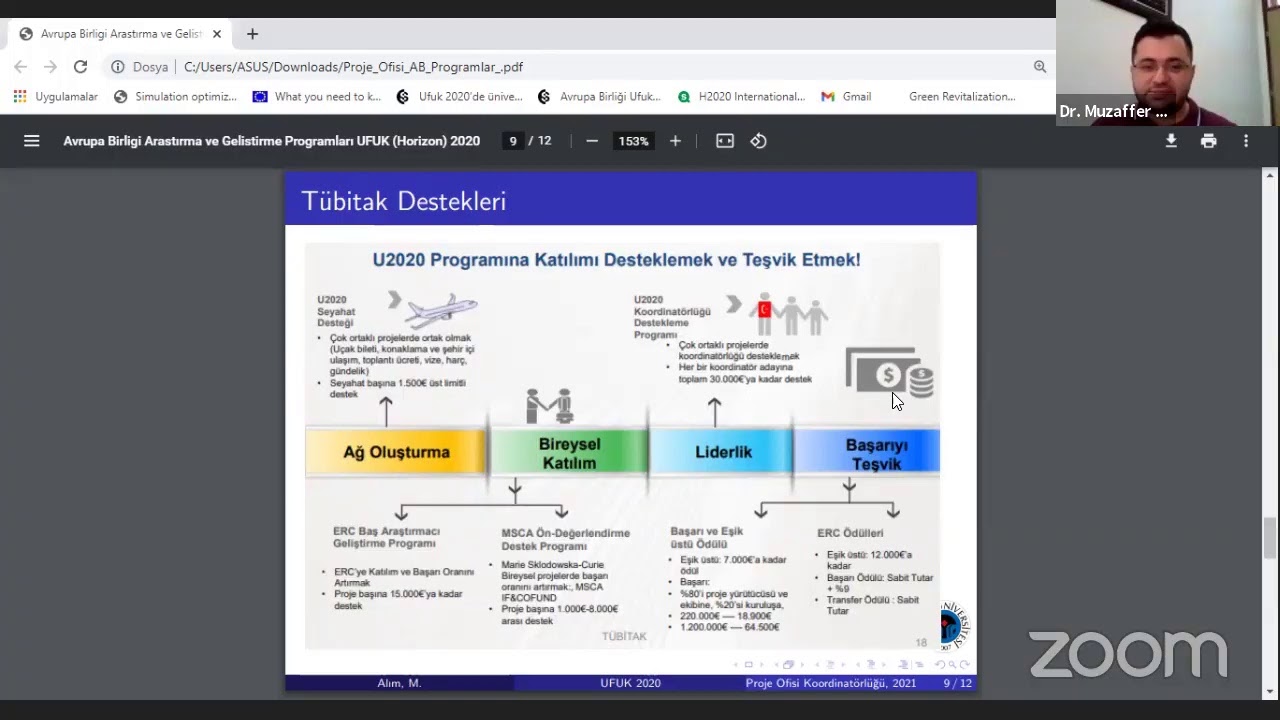This screenshot has height=720, width=1280.
Task: Click the vertical scrollbar thumb
Action: click(x=1270, y=538)
